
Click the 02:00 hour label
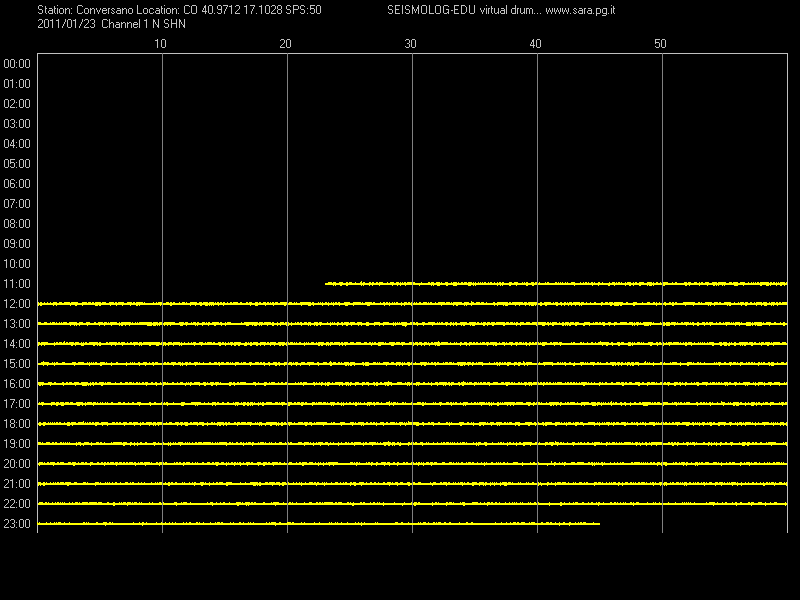(17, 104)
